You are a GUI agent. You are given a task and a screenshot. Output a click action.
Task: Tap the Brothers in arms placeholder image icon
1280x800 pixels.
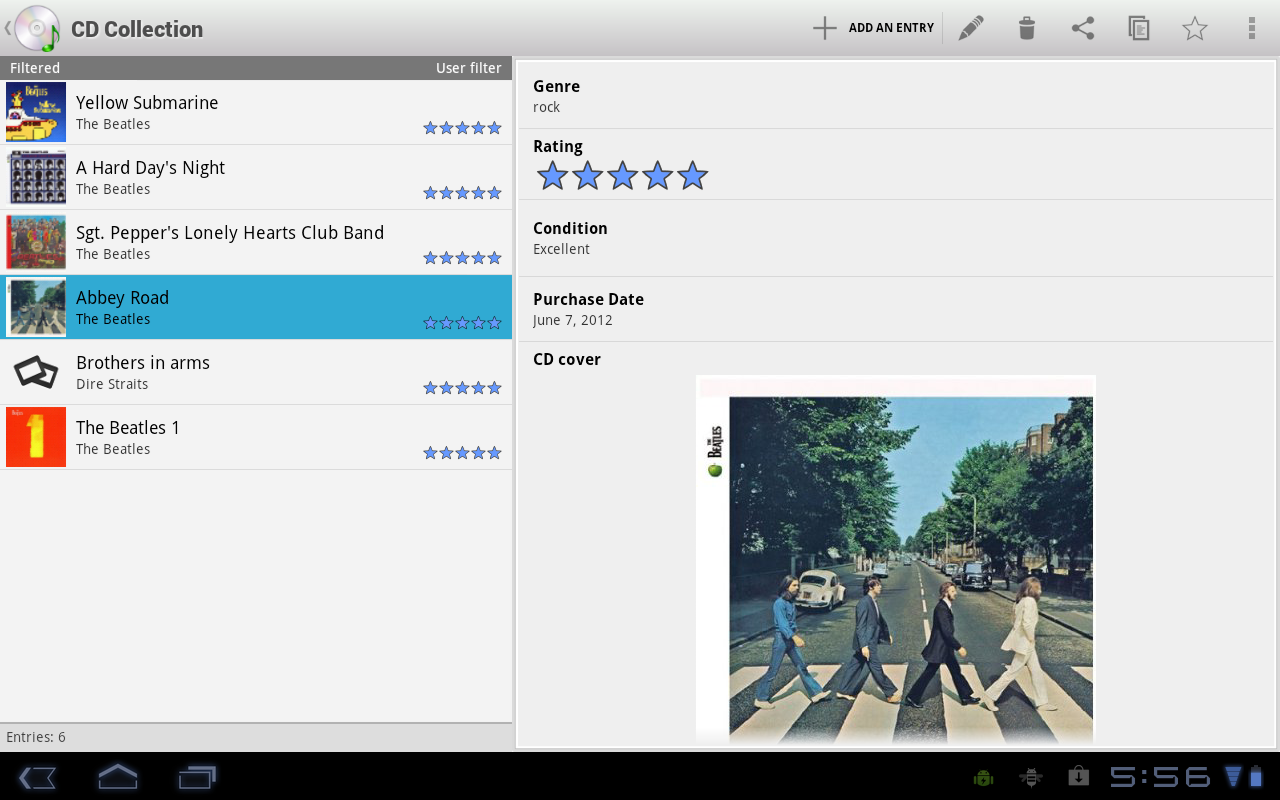pos(36,372)
